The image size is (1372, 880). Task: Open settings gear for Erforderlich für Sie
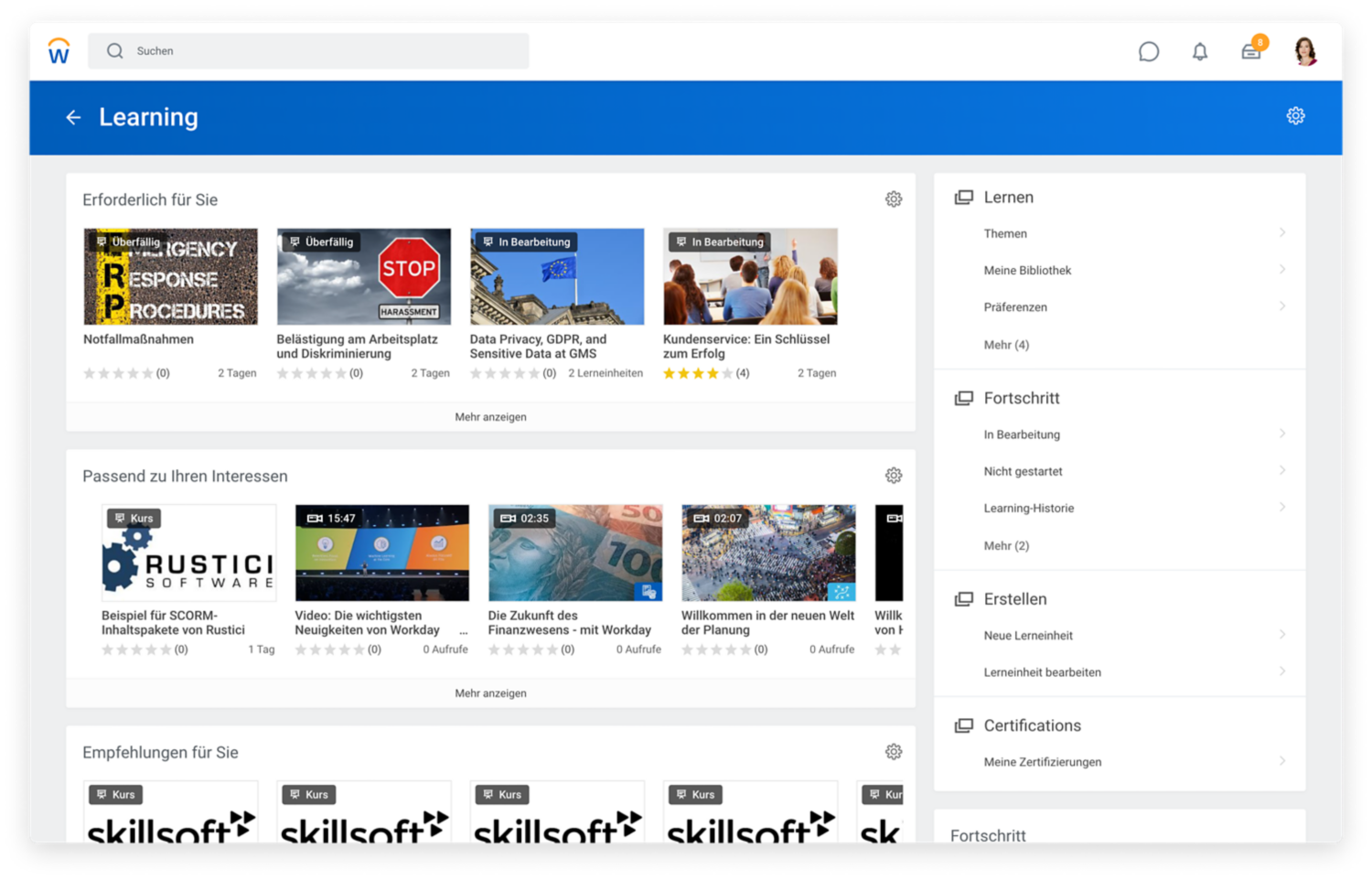pyautogui.click(x=894, y=199)
